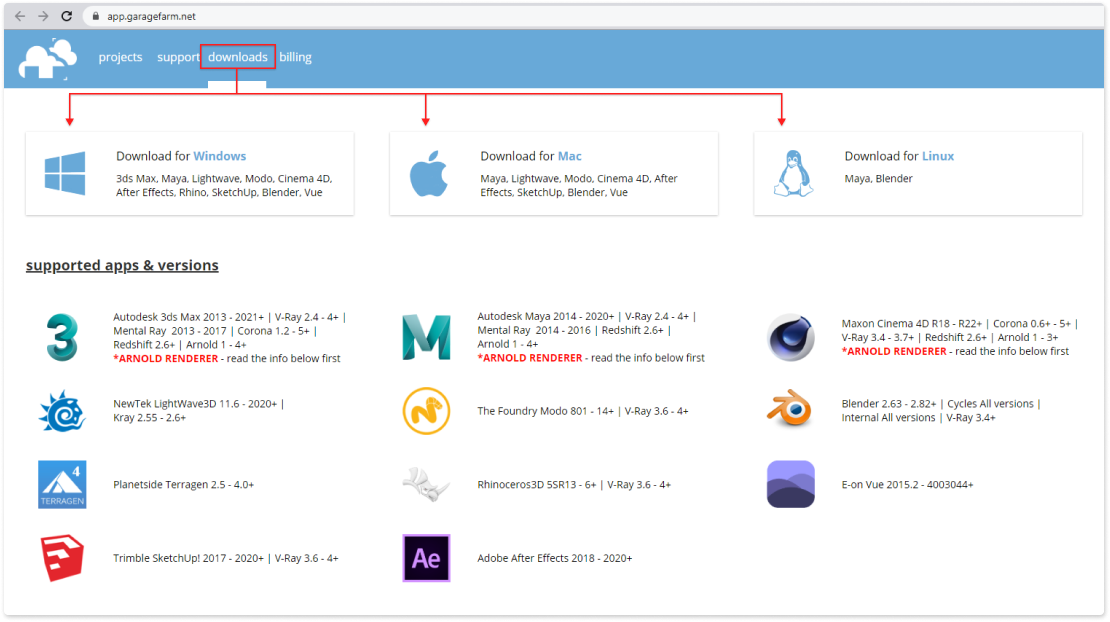Image resolution: width=1110 pixels, height=622 pixels.
Task: Open the billing tab
Action: 295,57
